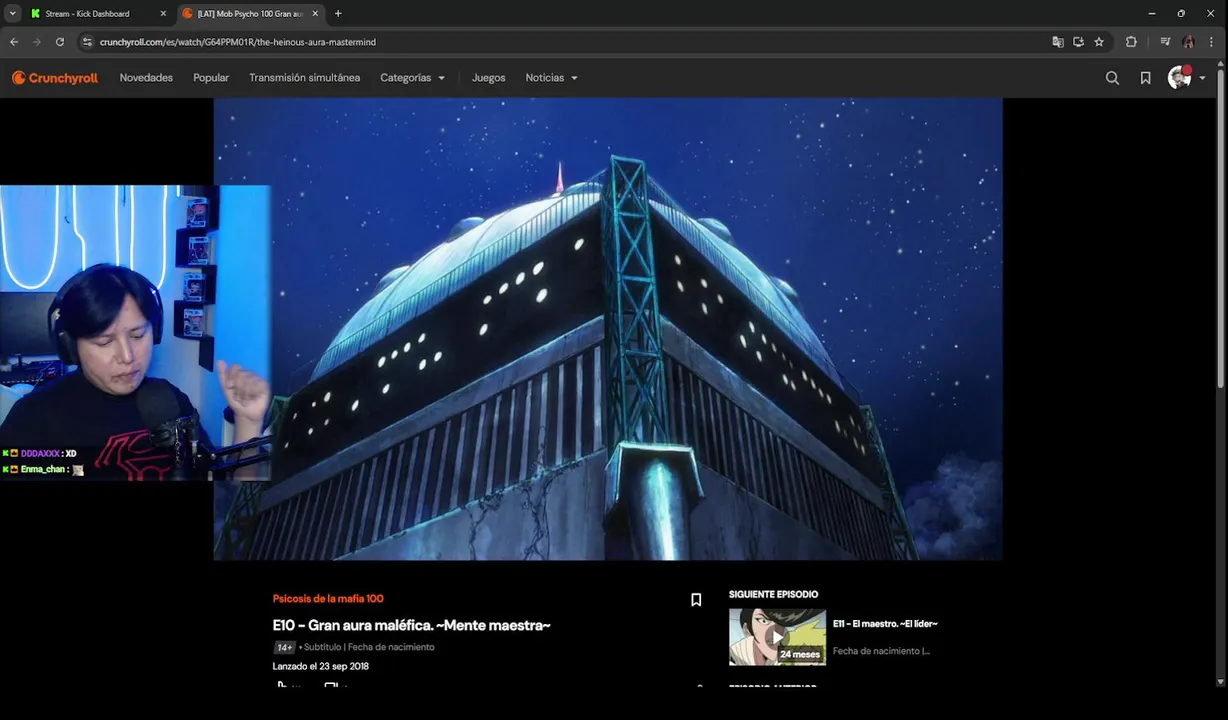Expand the Noticias dropdown
1228x720 pixels.
551,78
